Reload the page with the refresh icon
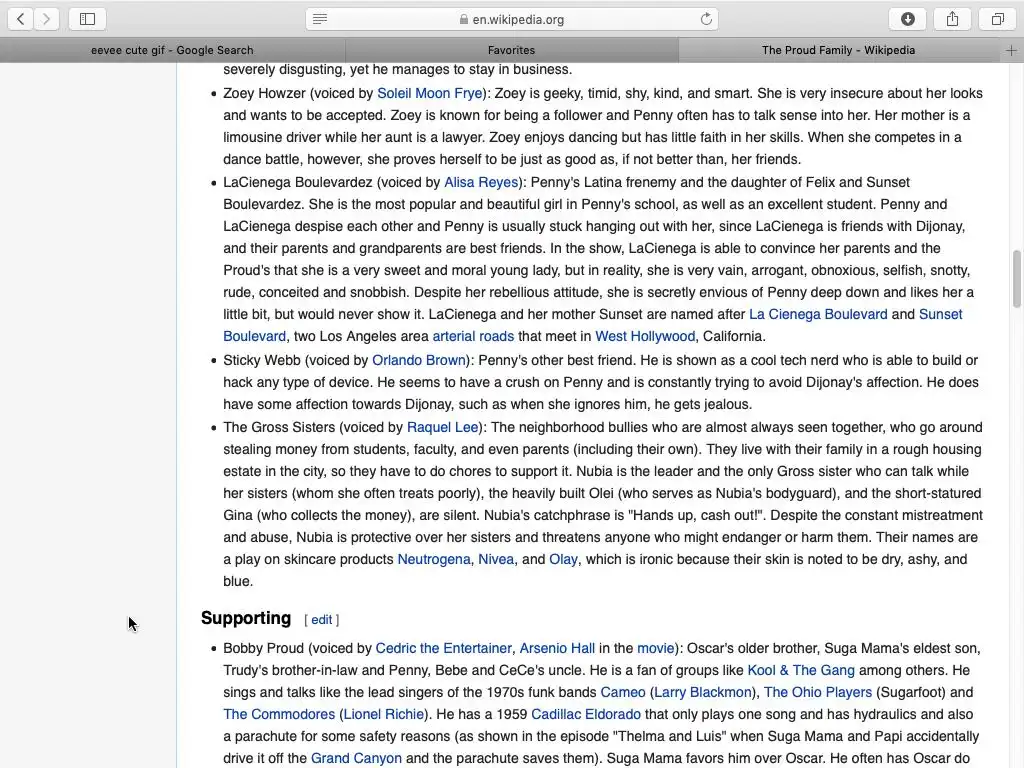 [x=706, y=19]
